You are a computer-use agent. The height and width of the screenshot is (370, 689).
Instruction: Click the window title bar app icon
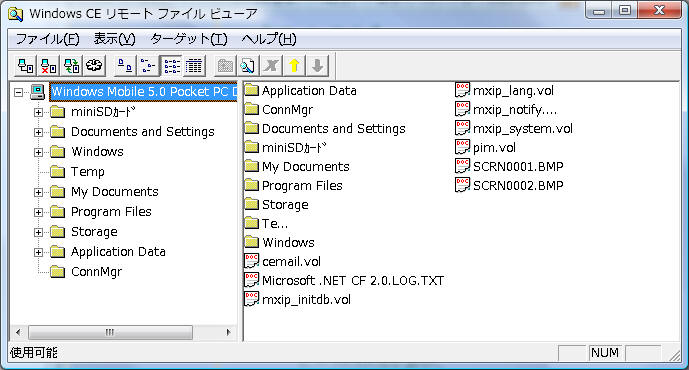[16, 14]
